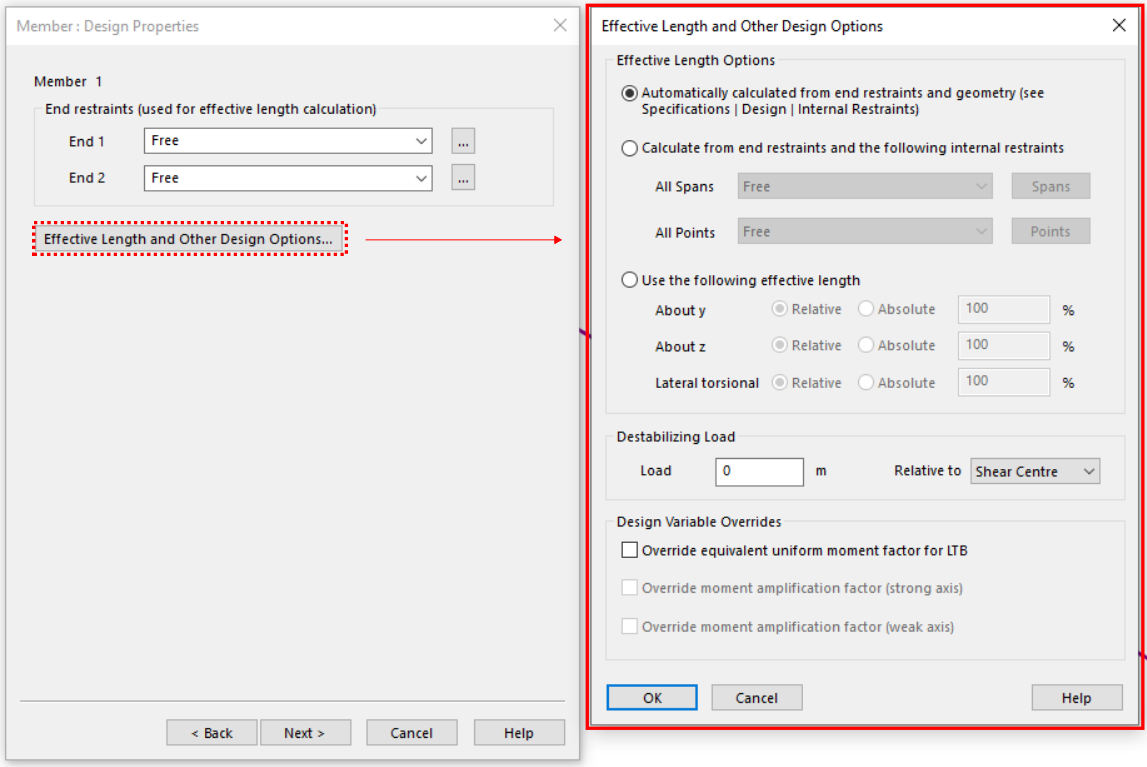Enable override equivalent uniform moment factor
Screen dimensions: 1147x767
coord(629,550)
